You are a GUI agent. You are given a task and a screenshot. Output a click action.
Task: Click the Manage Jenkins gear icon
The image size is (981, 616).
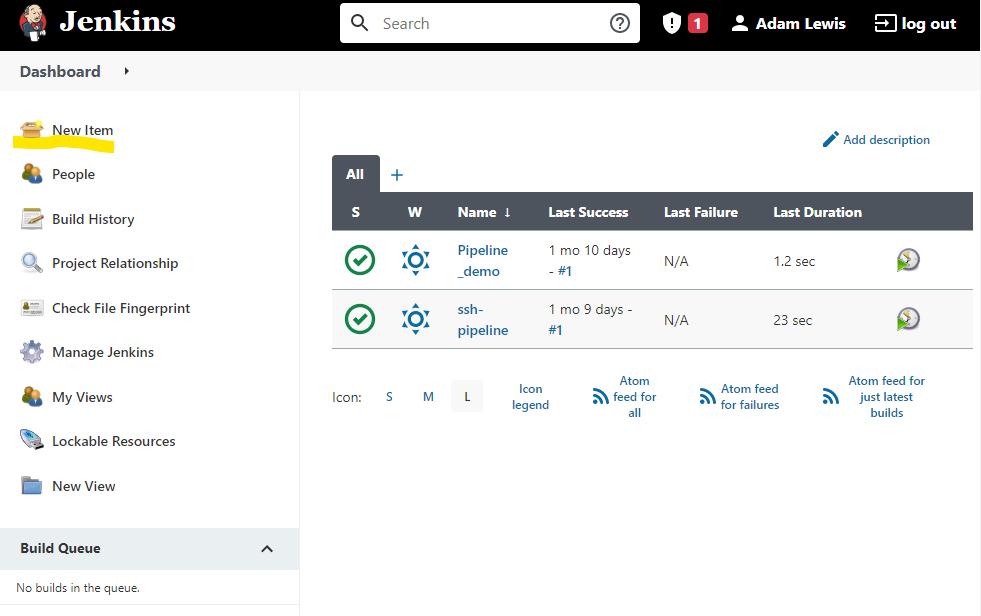point(31,352)
